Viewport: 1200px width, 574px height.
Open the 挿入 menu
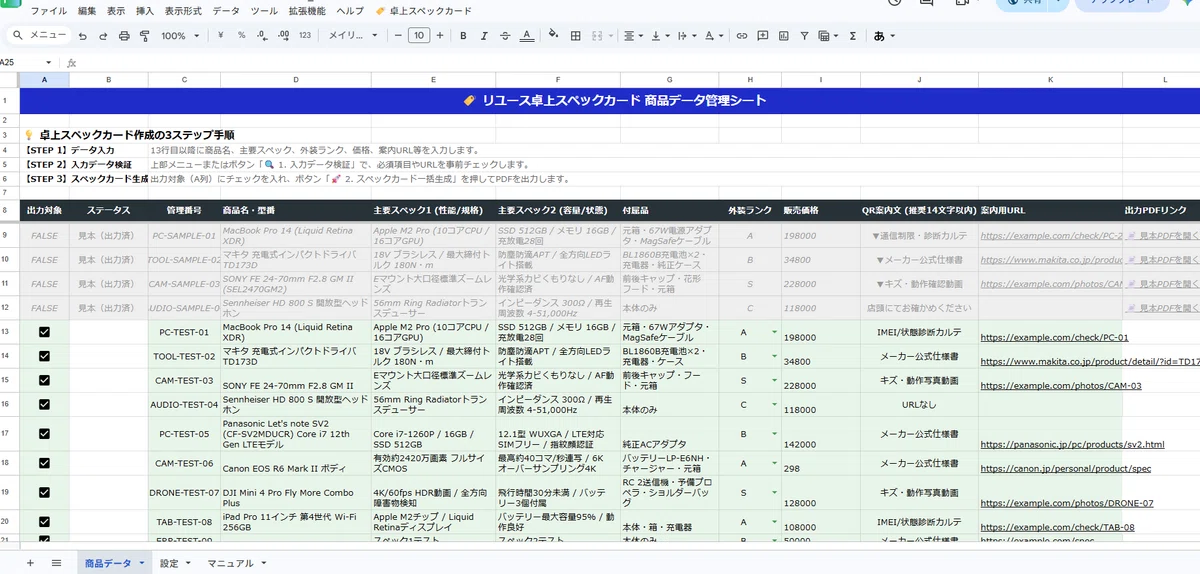(x=145, y=10)
